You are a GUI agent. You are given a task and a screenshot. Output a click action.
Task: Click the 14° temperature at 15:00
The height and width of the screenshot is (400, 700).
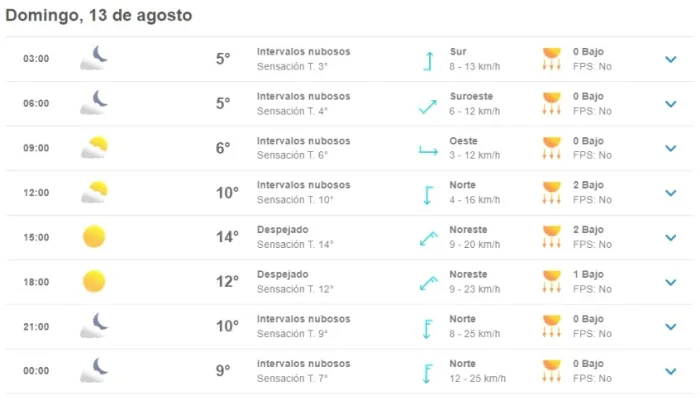coord(227,237)
